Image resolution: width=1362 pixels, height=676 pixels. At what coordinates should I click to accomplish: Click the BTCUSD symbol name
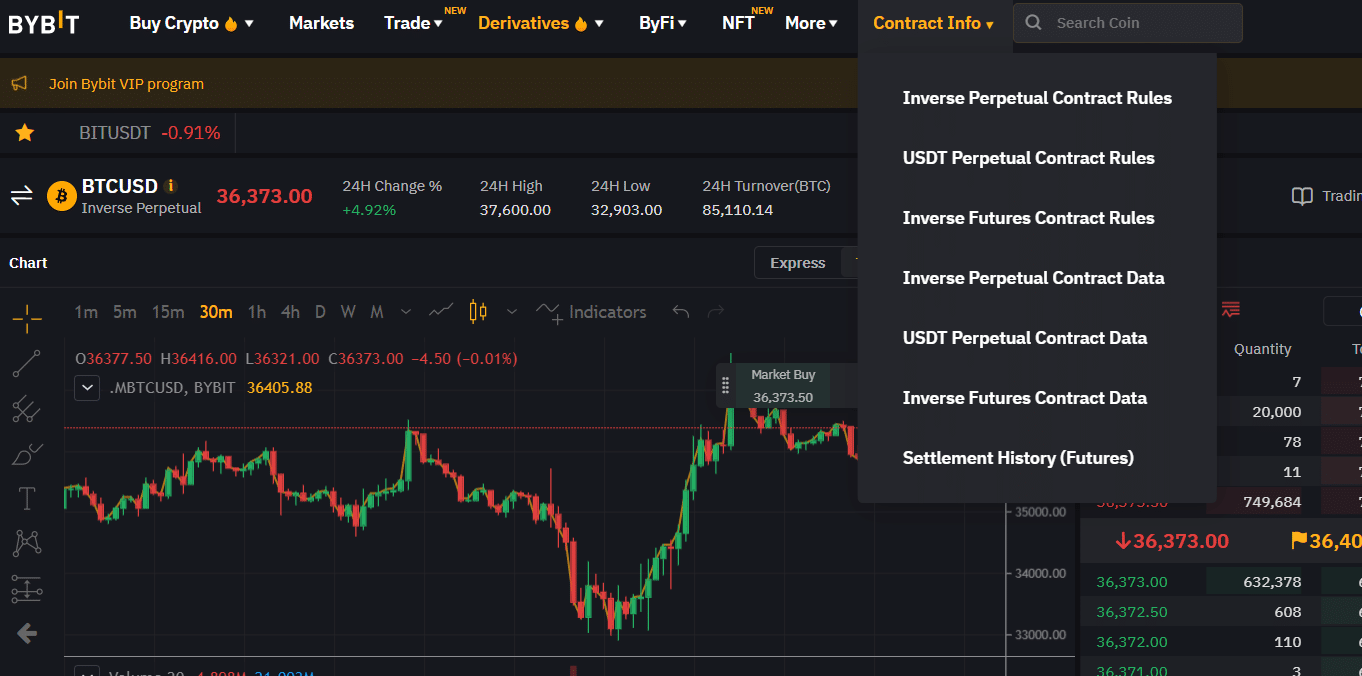coord(120,186)
